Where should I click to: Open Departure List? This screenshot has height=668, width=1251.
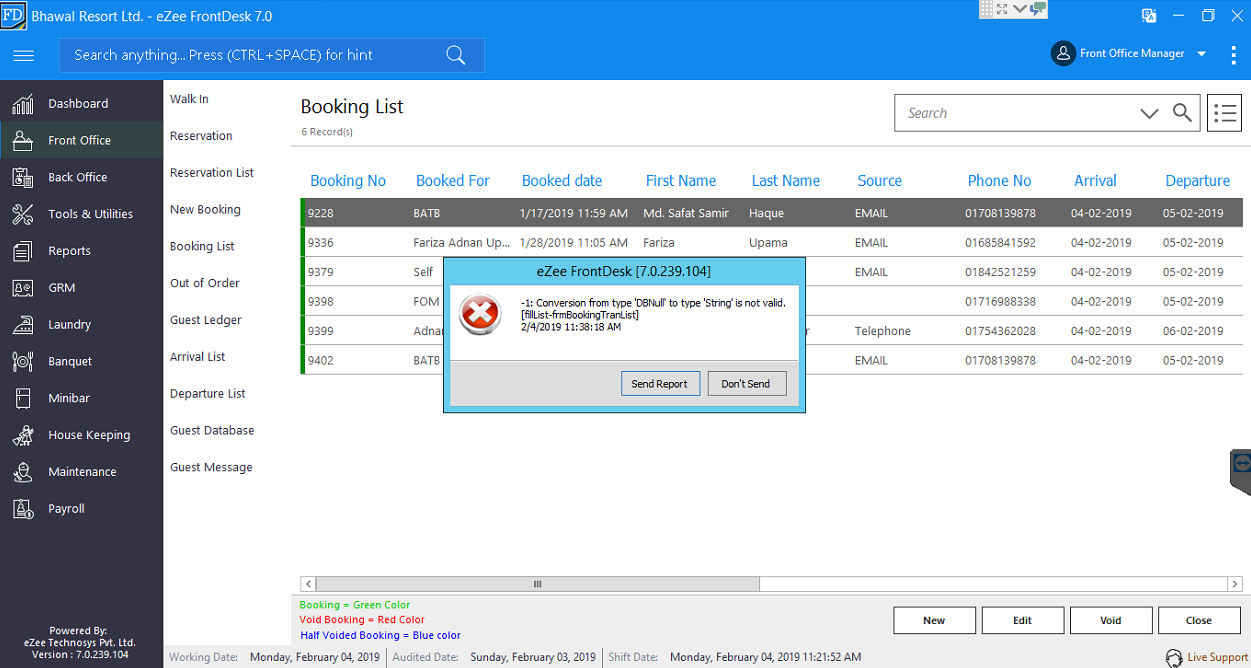tap(208, 394)
